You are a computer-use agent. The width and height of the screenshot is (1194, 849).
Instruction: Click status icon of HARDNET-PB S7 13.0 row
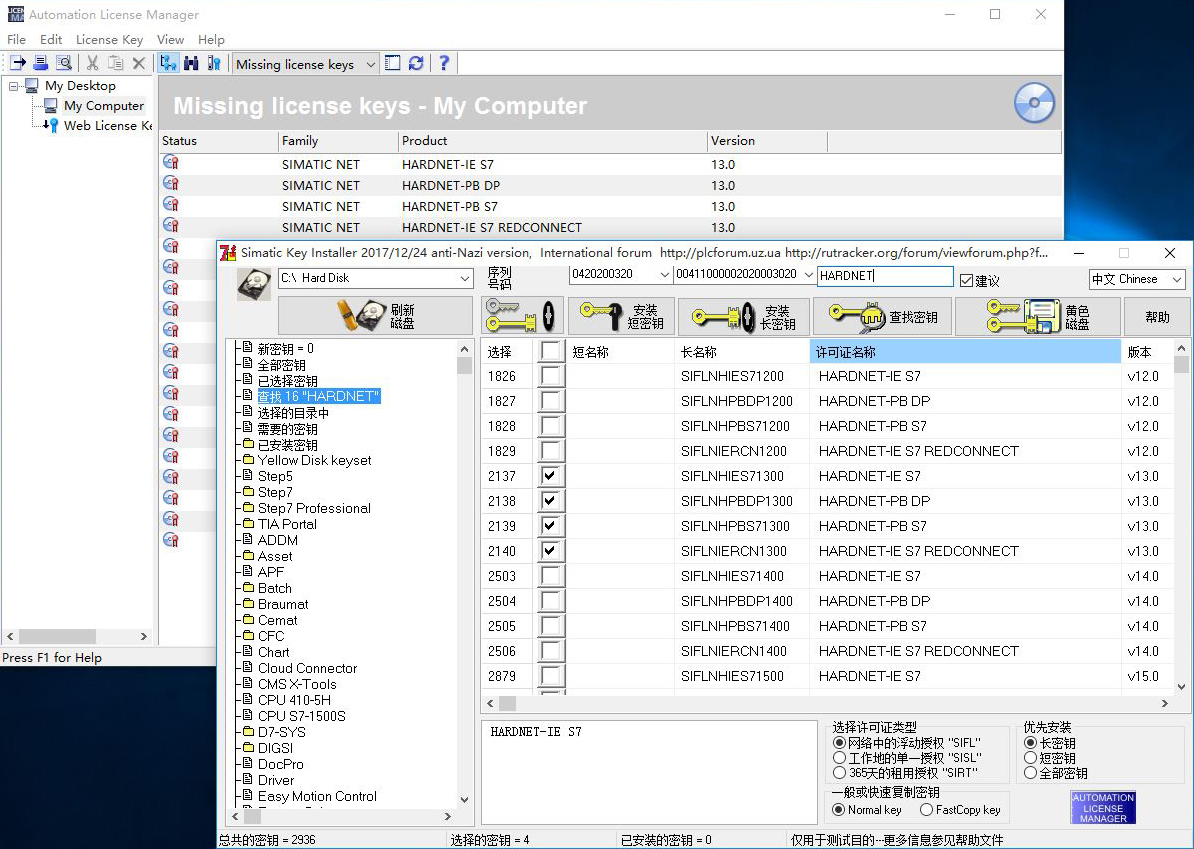coord(171,204)
